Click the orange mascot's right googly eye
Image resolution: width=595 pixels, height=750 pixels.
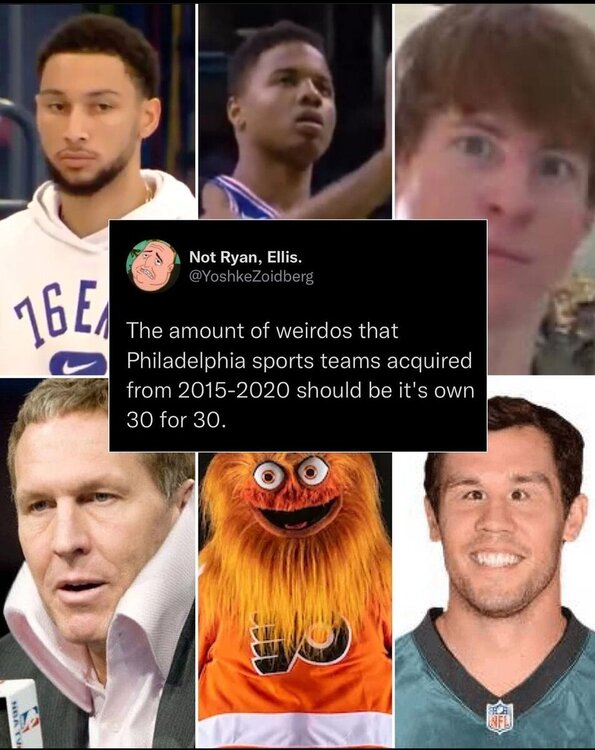[312, 470]
